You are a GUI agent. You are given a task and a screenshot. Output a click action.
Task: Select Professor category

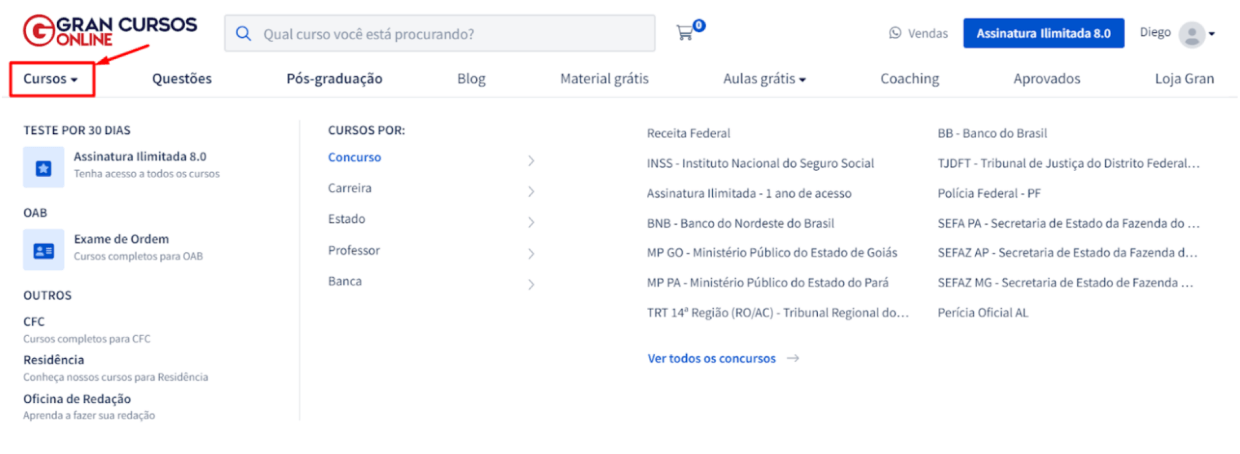pos(354,250)
